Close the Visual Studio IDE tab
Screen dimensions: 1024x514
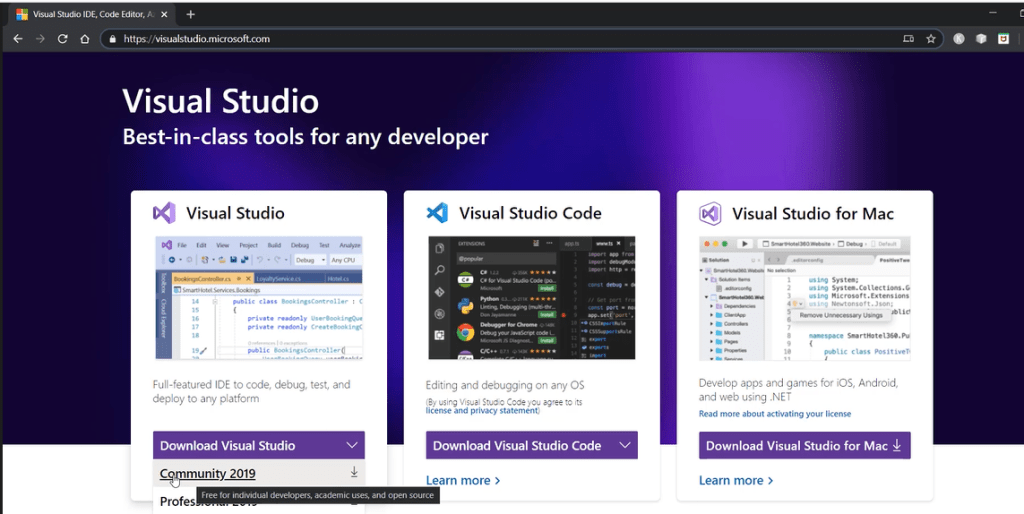(164, 14)
